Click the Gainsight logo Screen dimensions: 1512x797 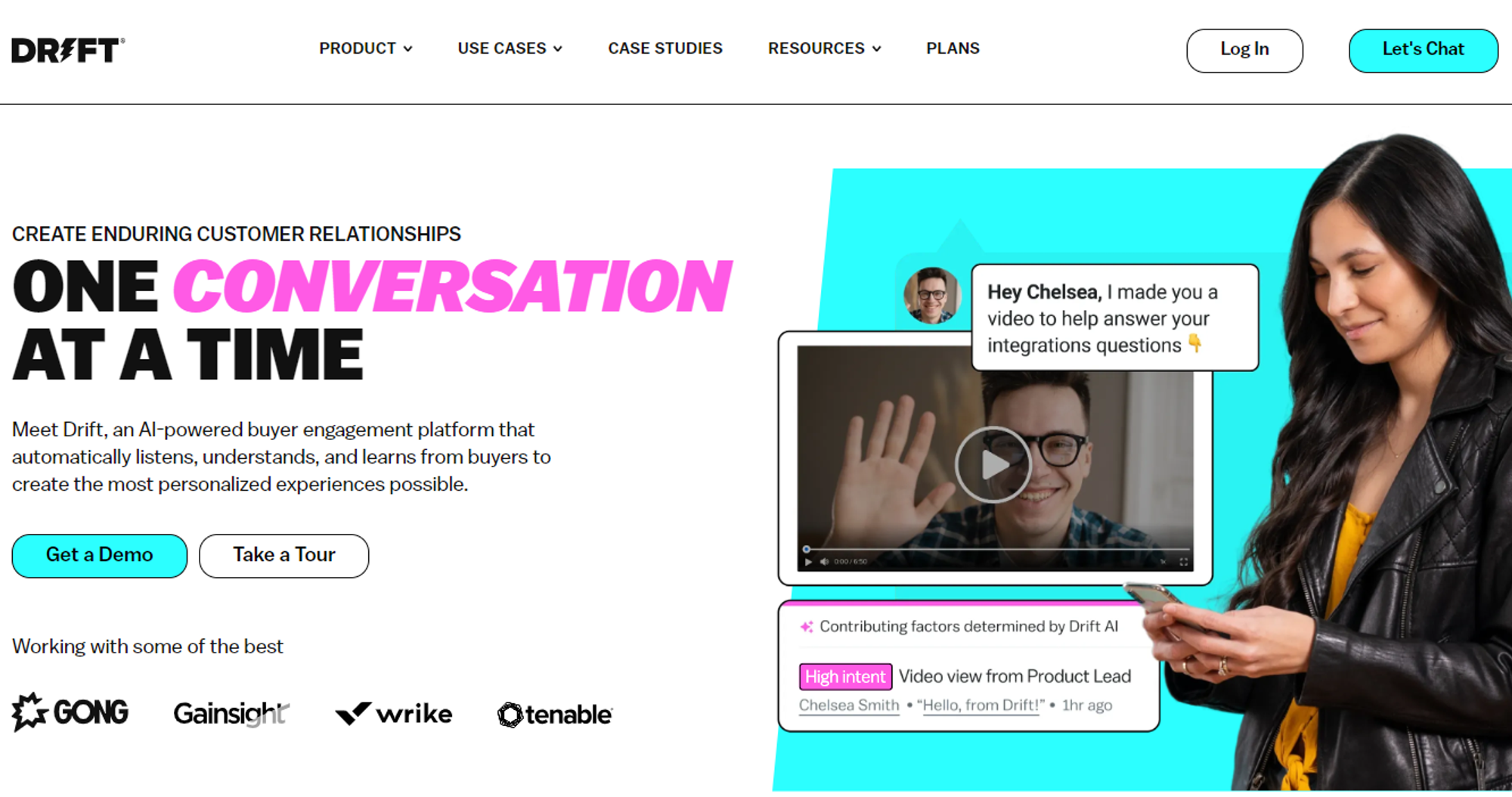[x=231, y=714]
